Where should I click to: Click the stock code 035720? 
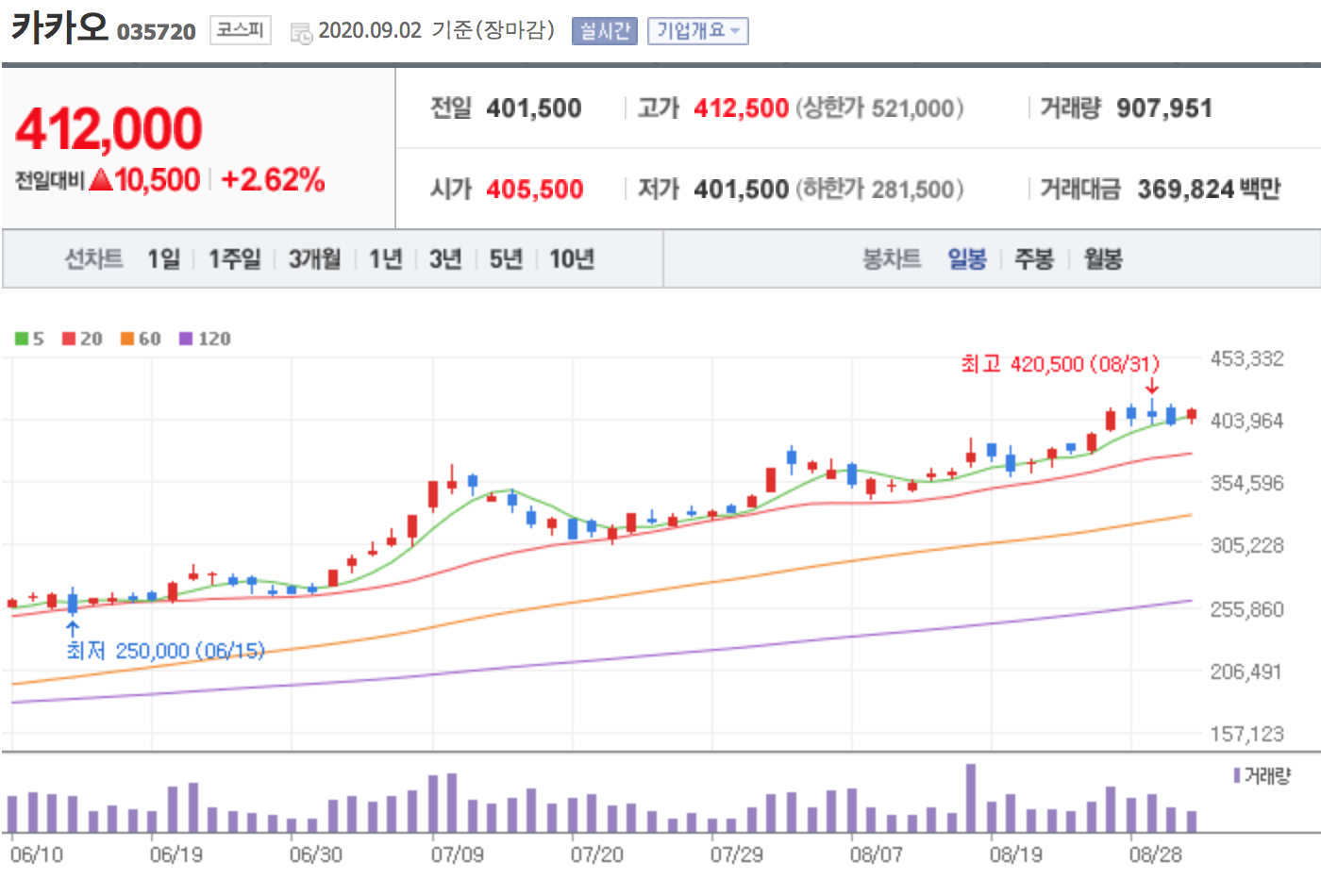[x=156, y=32]
